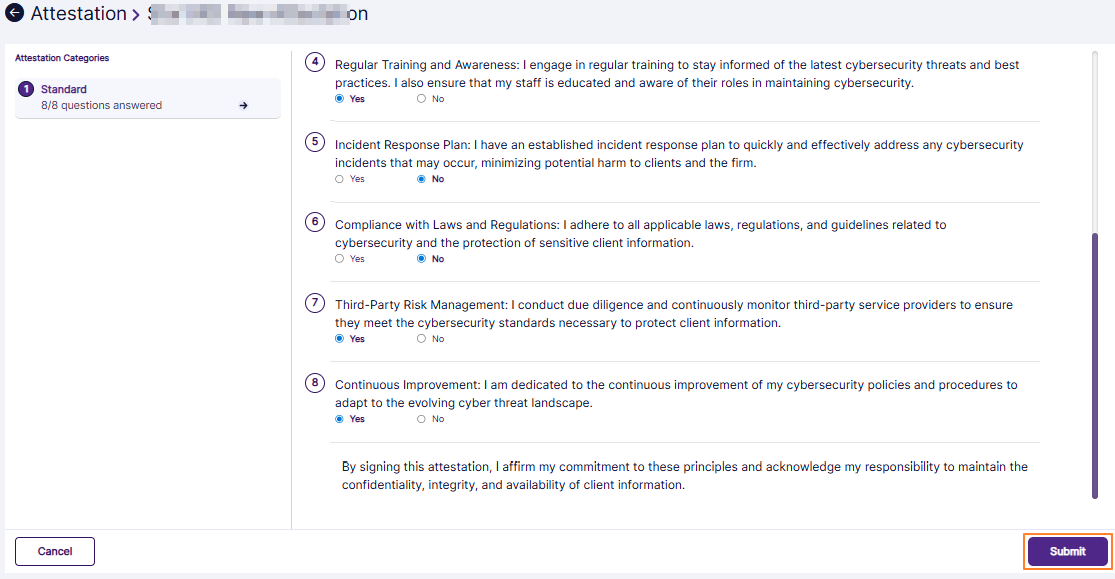The width and height of the screenshot is (1115, 579).
Task: Click the question 5 number circle
Action: (x=315, y=145)
